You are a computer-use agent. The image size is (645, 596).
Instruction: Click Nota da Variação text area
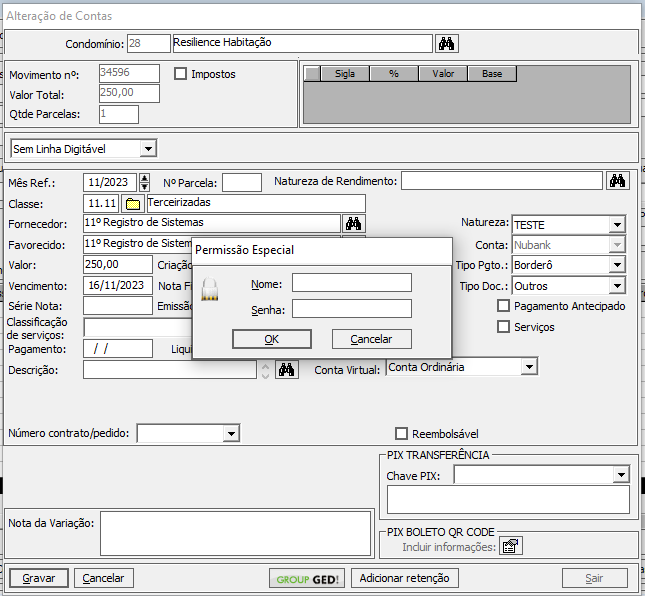(x=236, y=533)
